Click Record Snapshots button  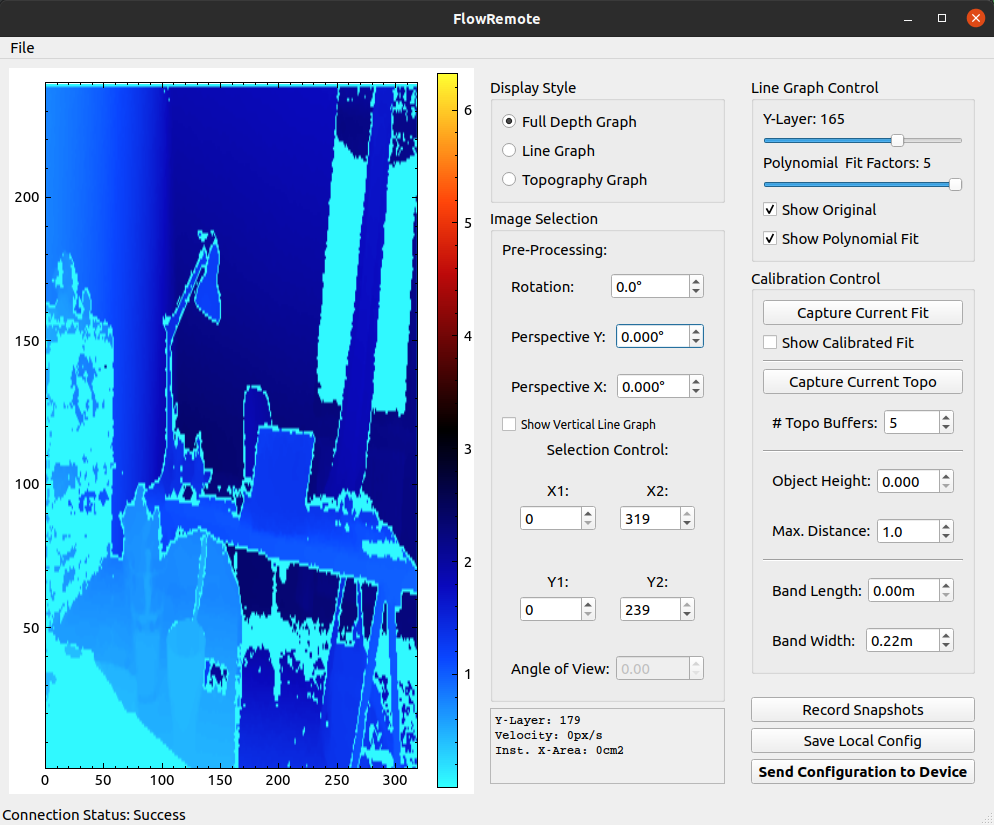tap(862, 710)
